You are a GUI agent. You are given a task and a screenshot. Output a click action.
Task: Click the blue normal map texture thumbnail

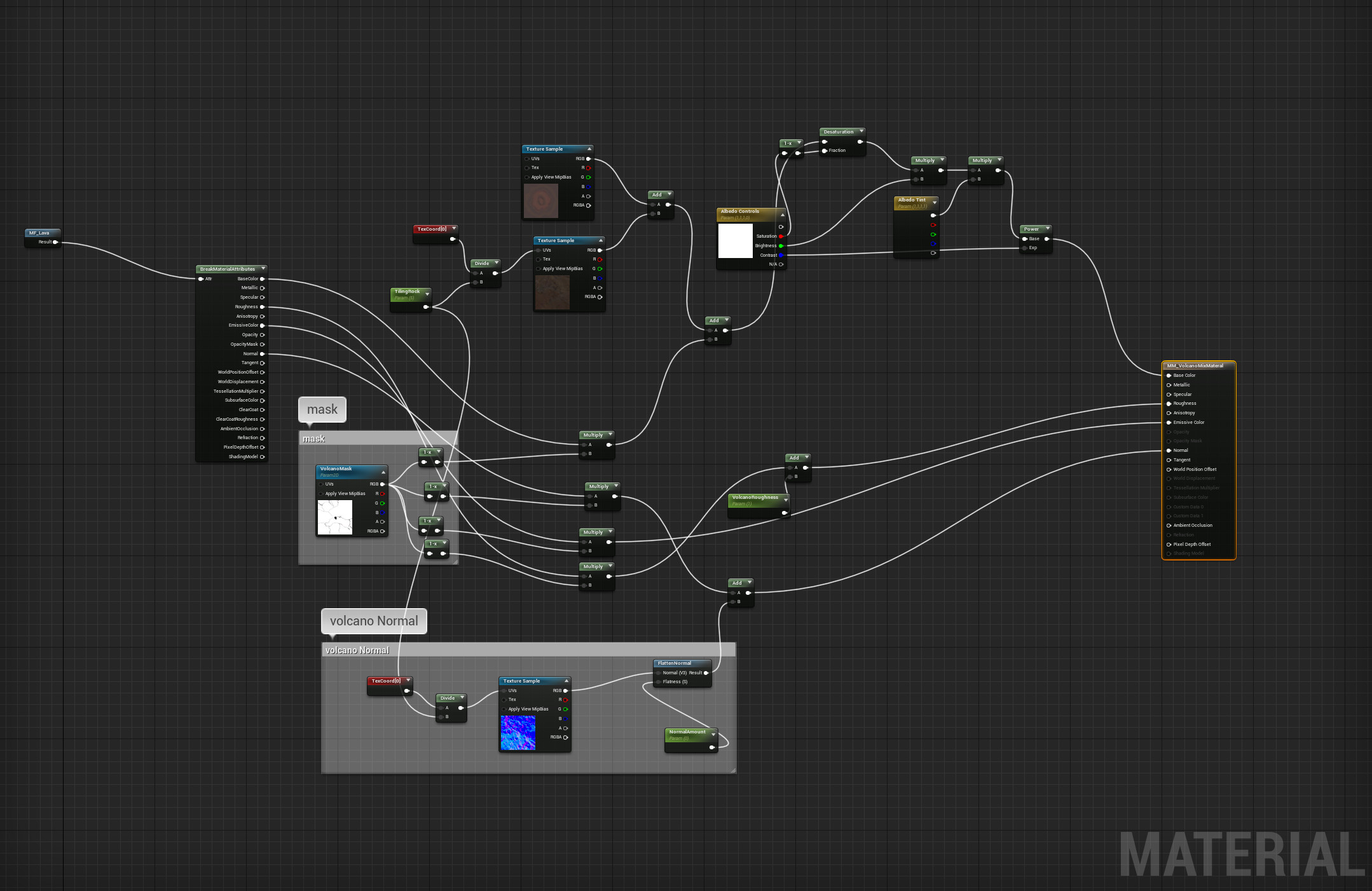(x=518, y=733)
